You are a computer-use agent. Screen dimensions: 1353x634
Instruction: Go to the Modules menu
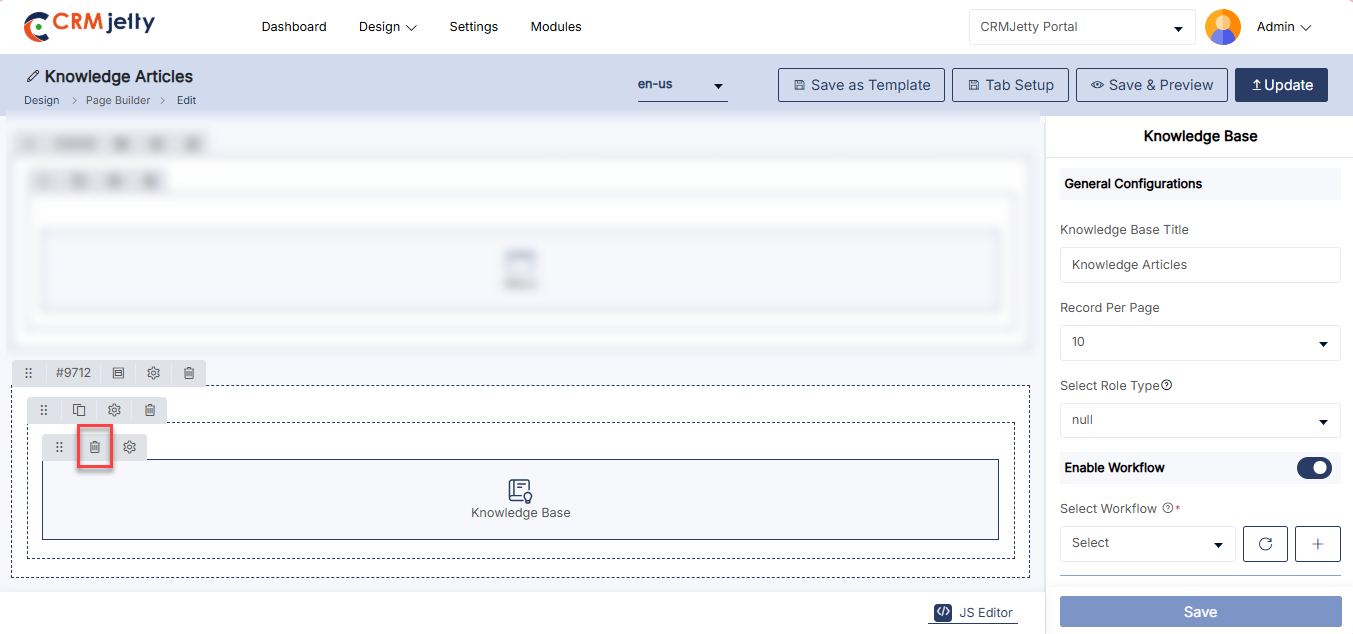[x=556, y=27]
